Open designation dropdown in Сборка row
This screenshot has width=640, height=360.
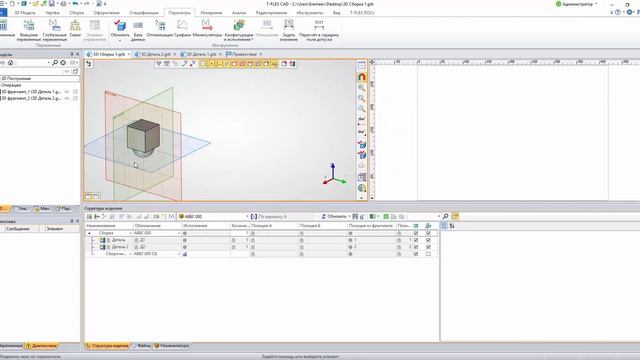click(x=179, y=233)
